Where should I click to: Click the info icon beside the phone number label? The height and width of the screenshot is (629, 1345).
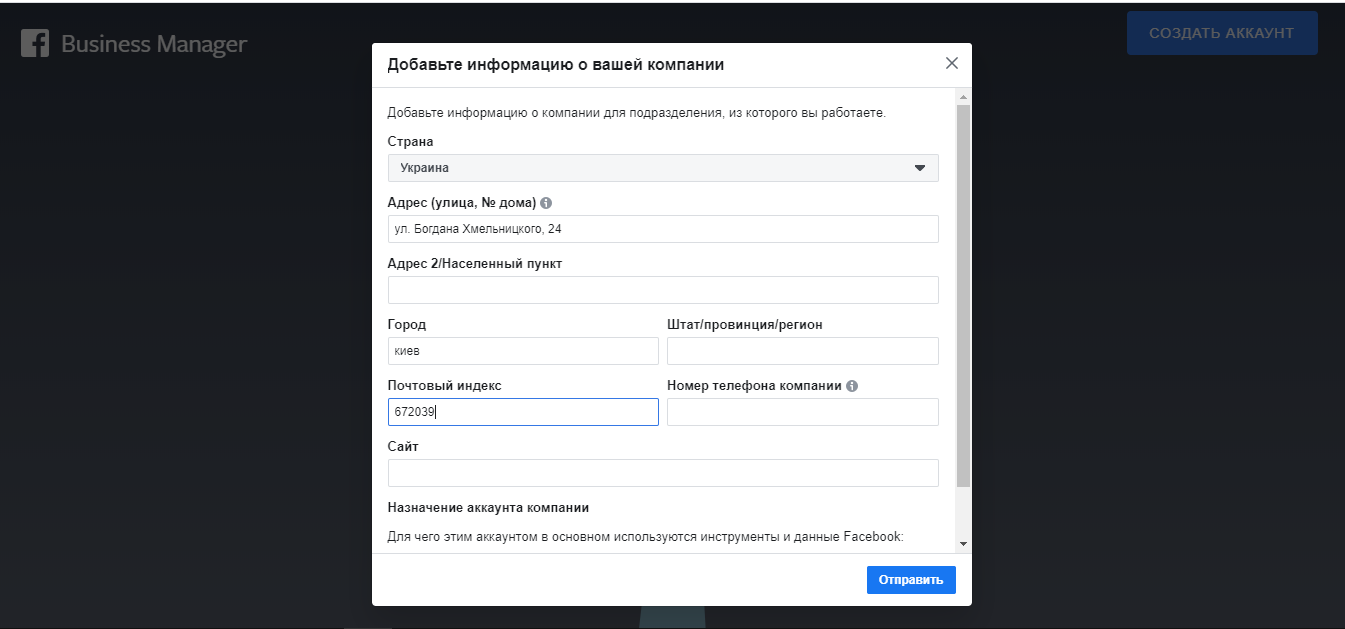(x=852, y=386)
